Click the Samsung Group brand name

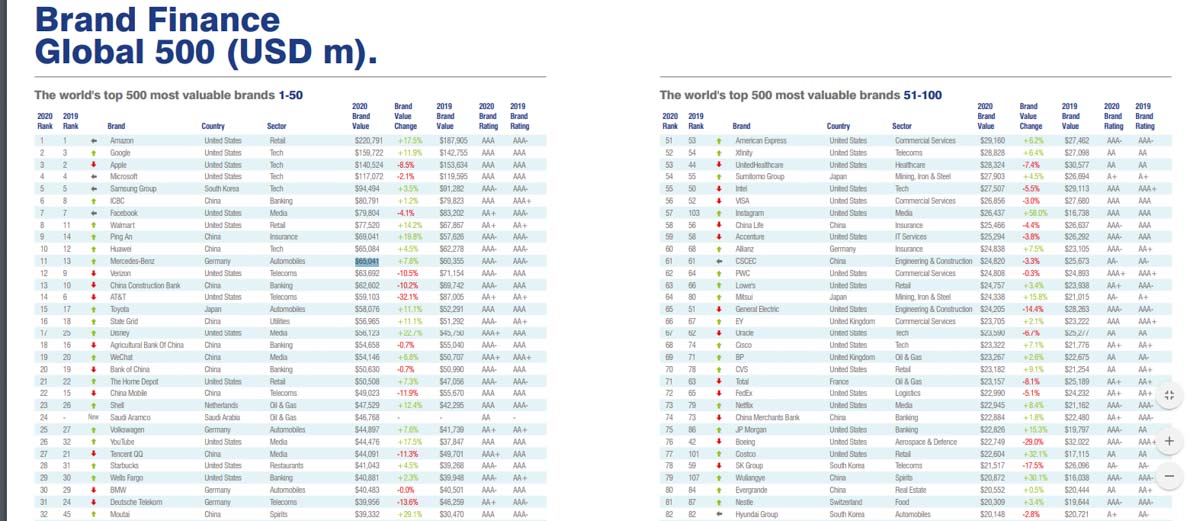click(x=132, y=189)
